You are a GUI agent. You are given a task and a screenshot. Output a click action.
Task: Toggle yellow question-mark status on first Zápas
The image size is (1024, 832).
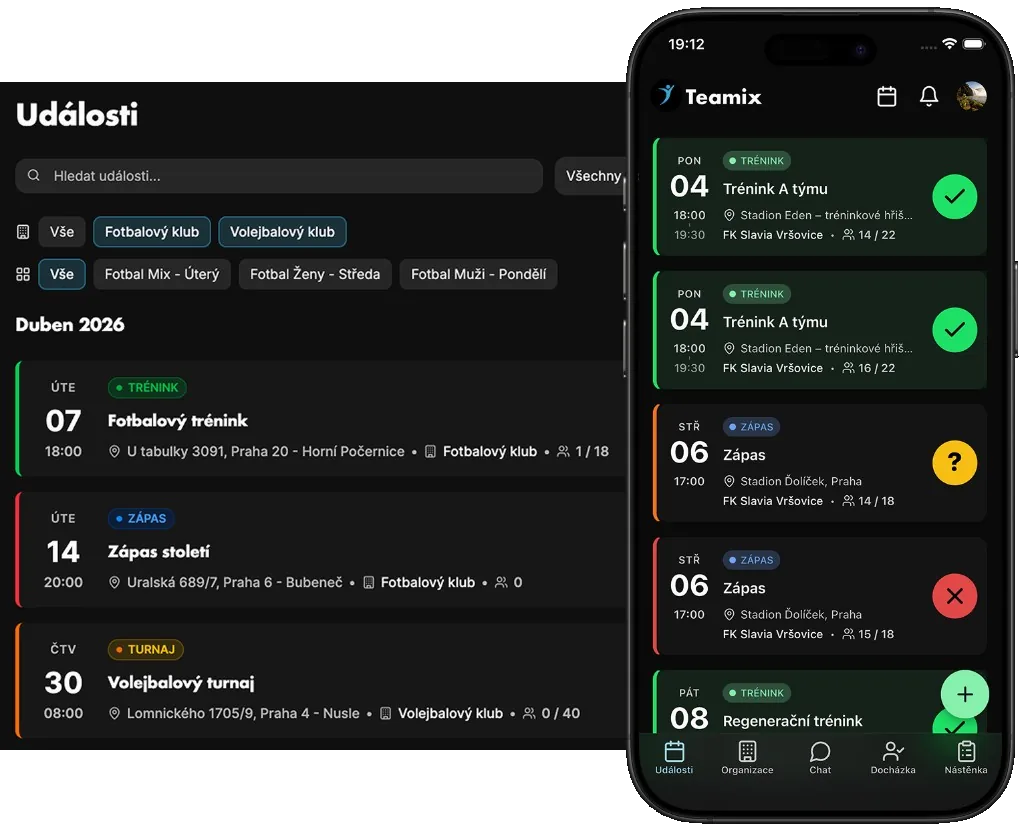tap(954, 462)
